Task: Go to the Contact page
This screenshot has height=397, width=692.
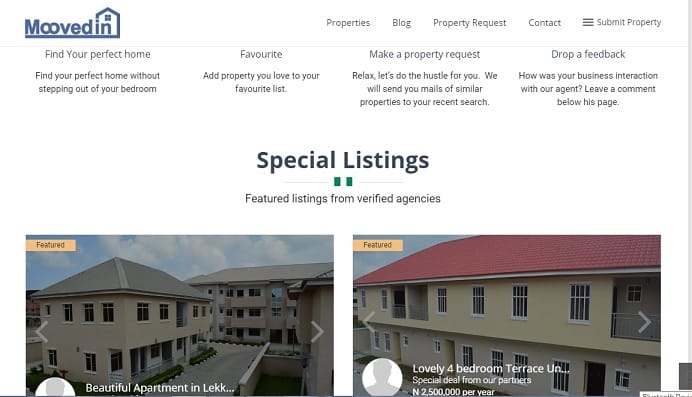Action: pos(545,22)
